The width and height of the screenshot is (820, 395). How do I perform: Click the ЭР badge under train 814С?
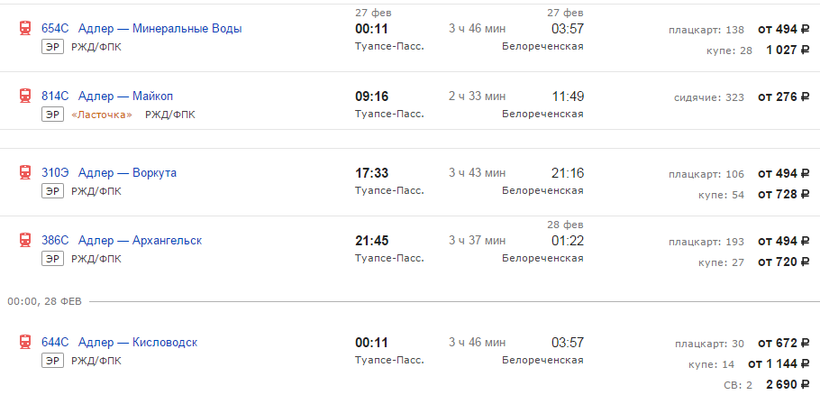[52, 115]
